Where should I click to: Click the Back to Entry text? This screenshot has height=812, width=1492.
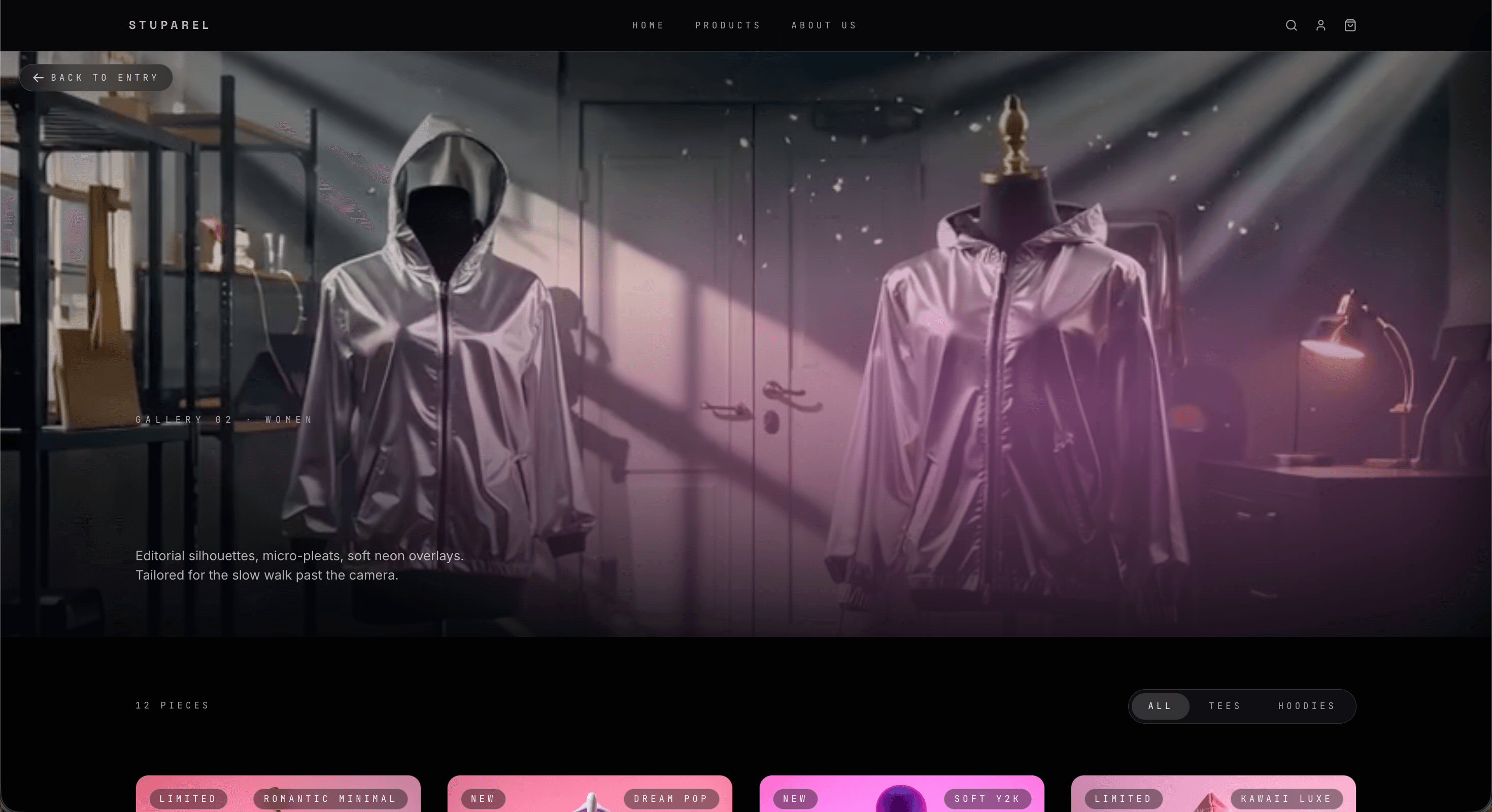coord(105,78)
